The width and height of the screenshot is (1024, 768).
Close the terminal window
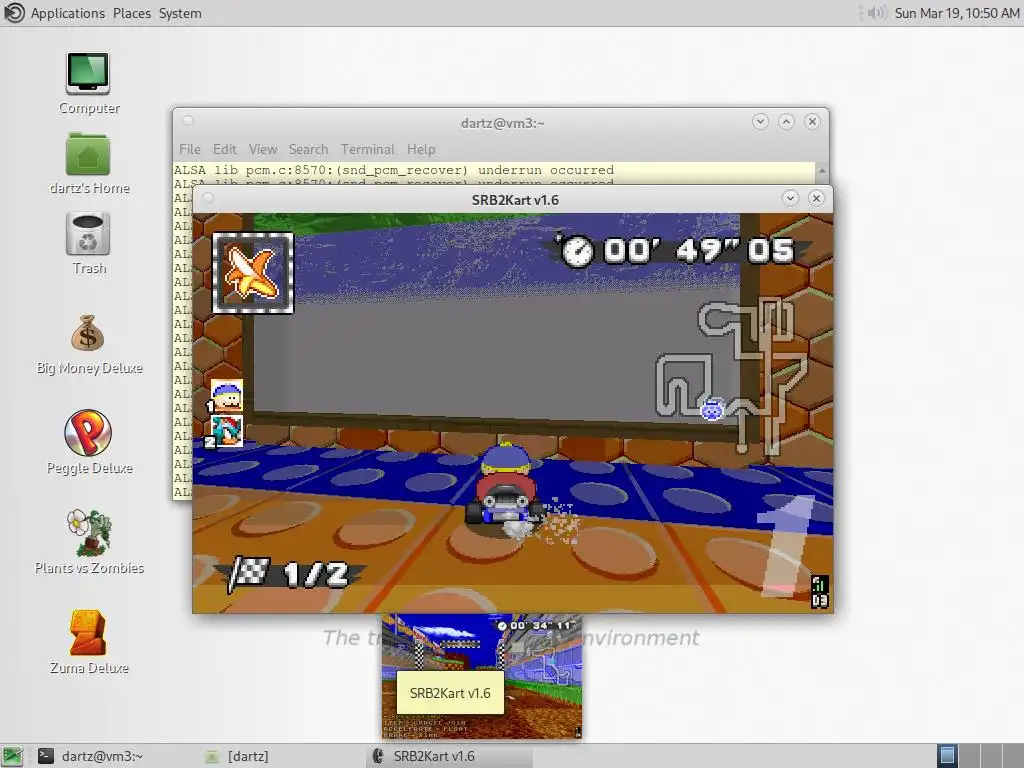[812, 121]
